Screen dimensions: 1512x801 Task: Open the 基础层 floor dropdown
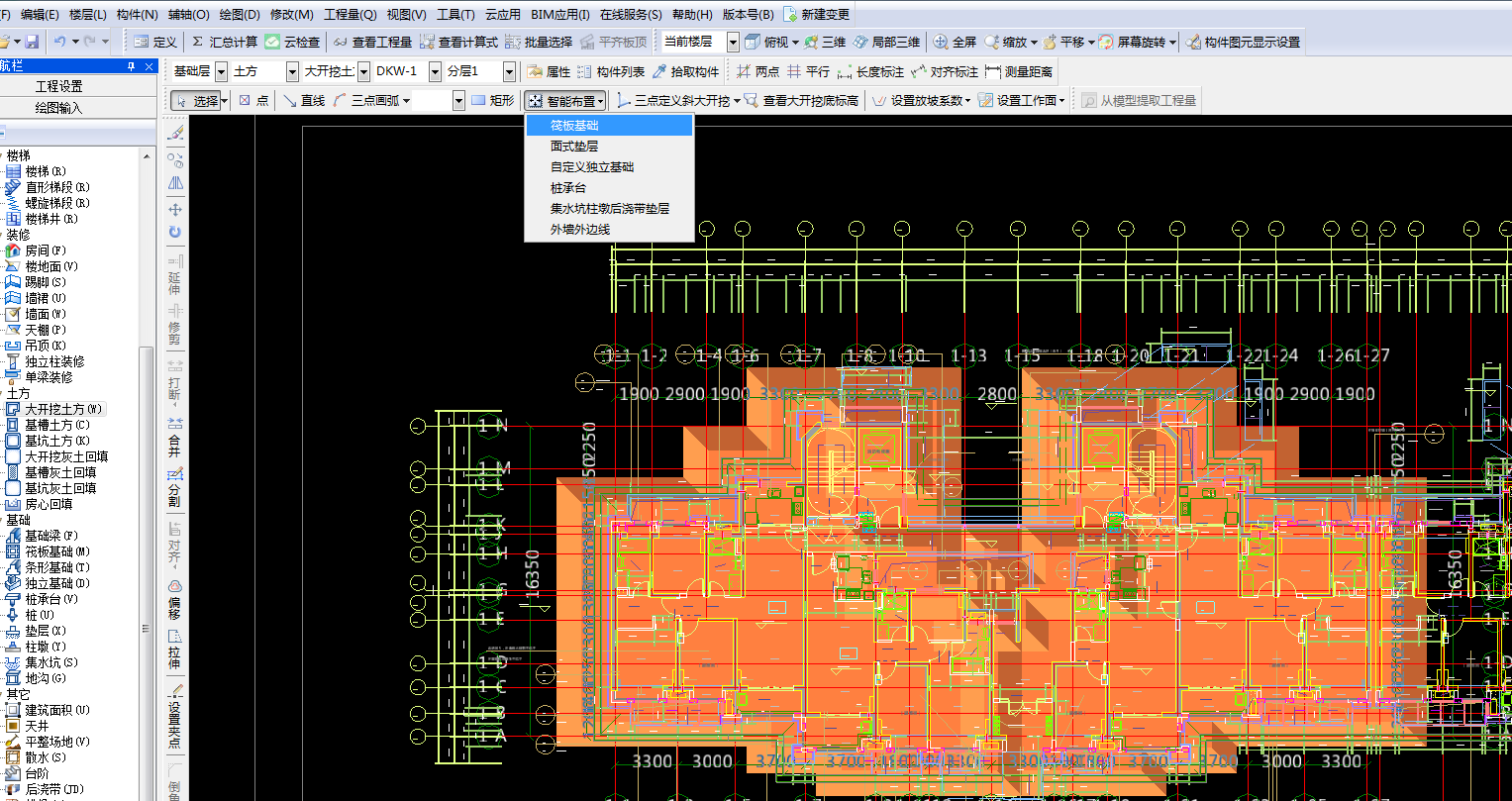point(221,71)
